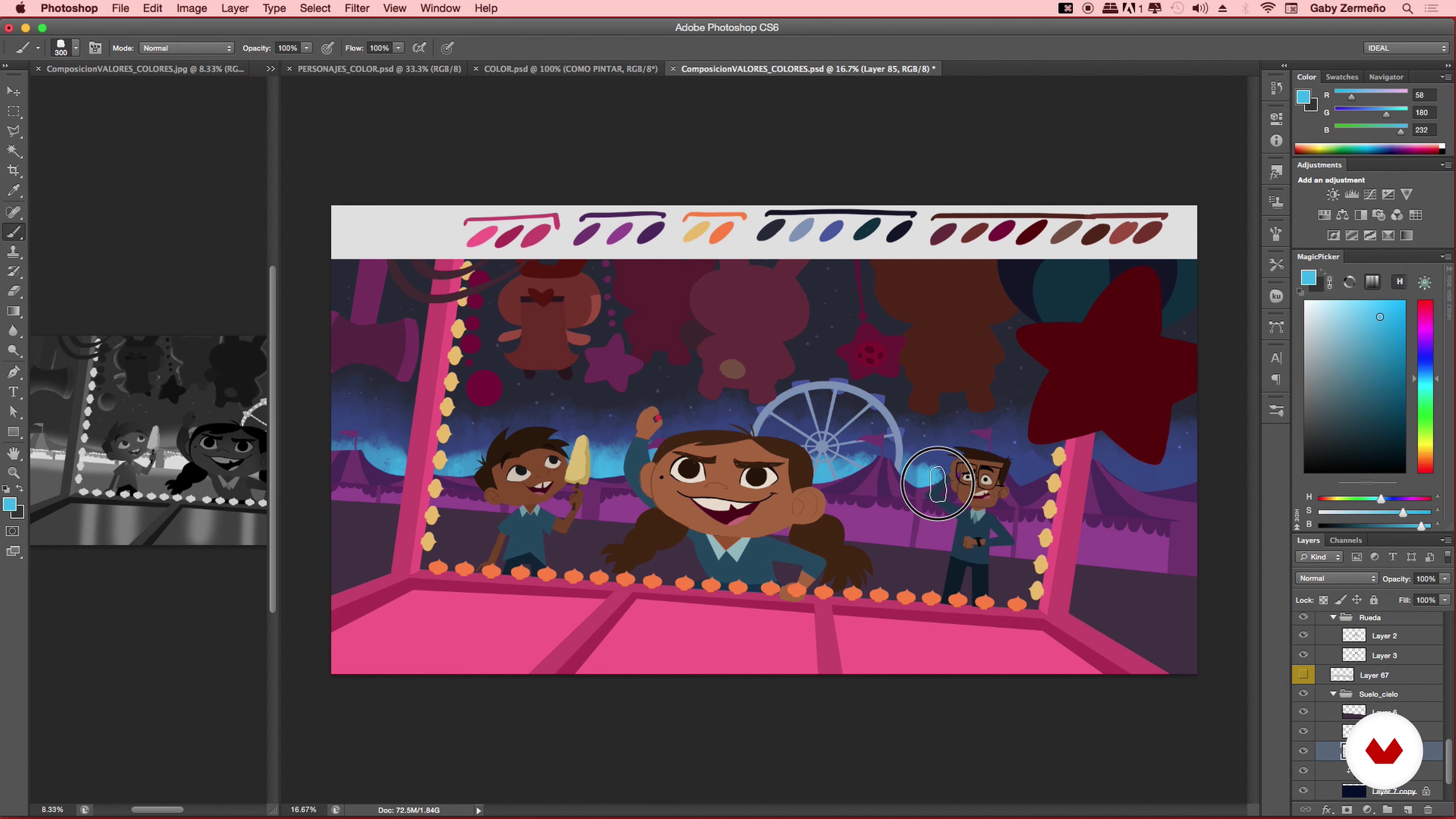Open the Brush panel toggle in options bar

(95, 48)
